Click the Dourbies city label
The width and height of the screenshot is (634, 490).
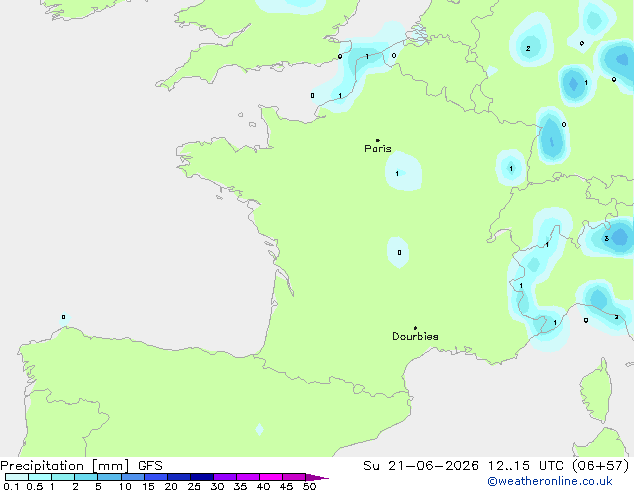415,336
